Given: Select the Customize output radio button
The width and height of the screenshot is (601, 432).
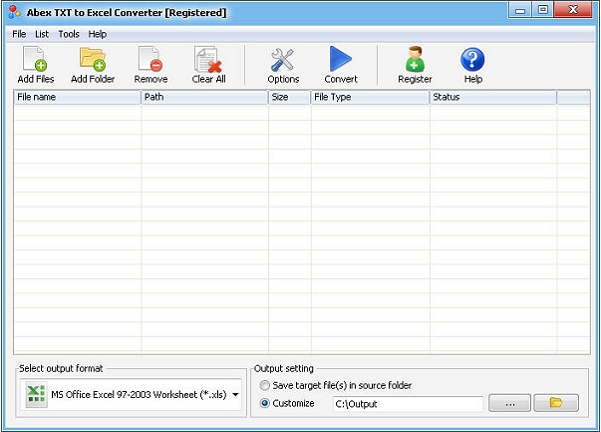Looking at the screenshot, I should click(265, 403).
